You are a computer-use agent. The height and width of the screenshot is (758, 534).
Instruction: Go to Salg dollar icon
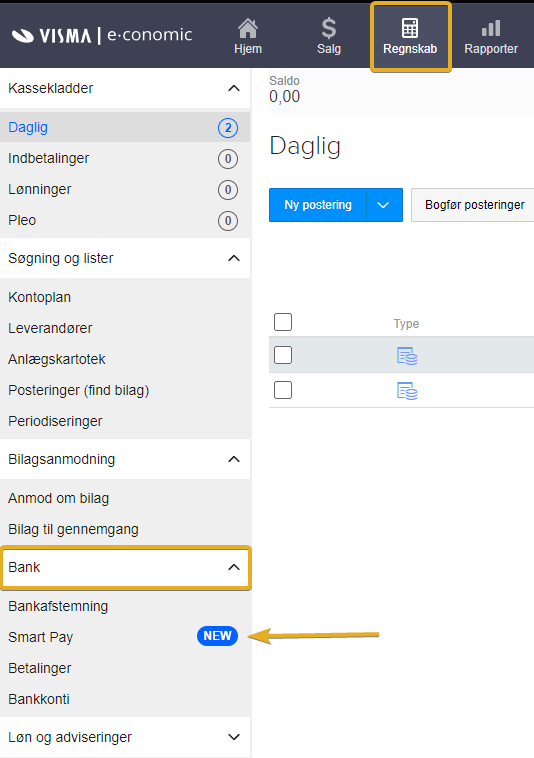coord(329,28)
